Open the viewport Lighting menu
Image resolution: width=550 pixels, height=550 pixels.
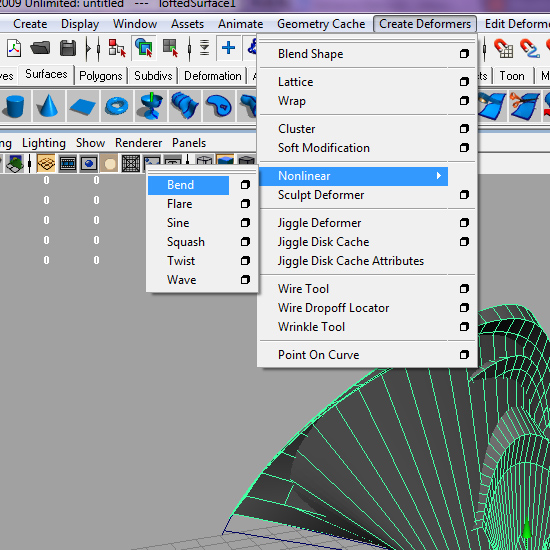pyautogui.click(x=44, y=143)
